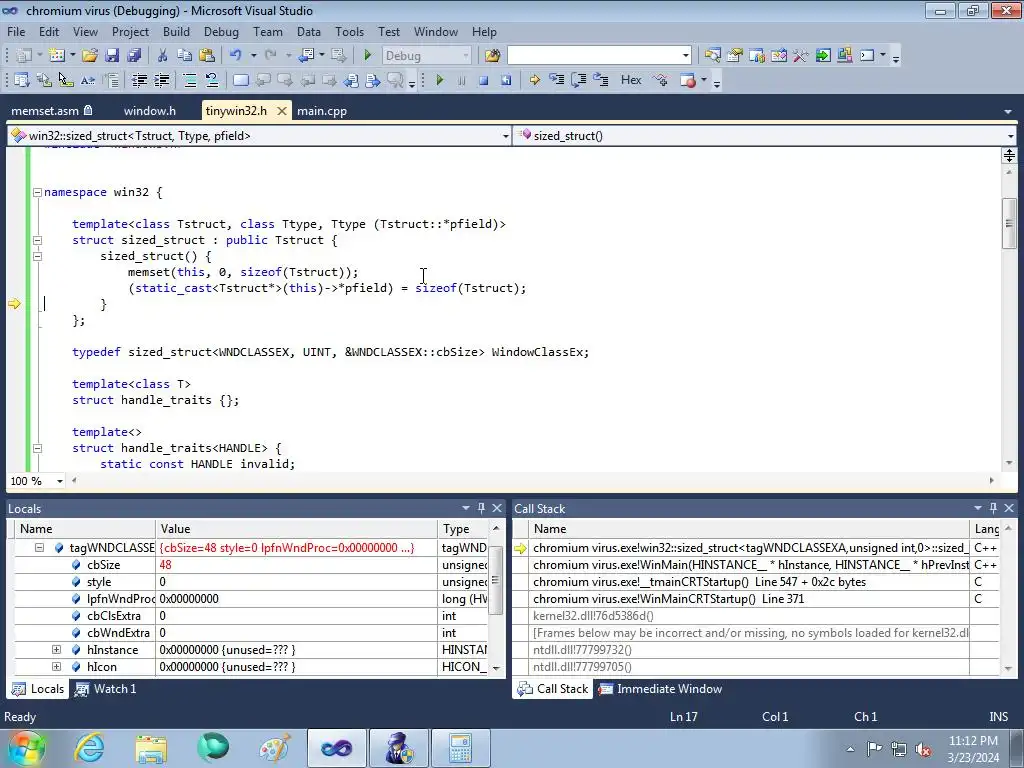1024x768 pixels.
Task: Toggle Hex display in debug toolbar
Action: tap(631, 80)
